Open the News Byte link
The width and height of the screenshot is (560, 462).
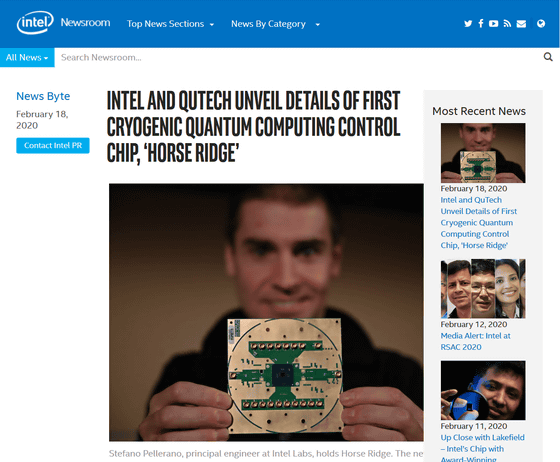tap(43, 96)
